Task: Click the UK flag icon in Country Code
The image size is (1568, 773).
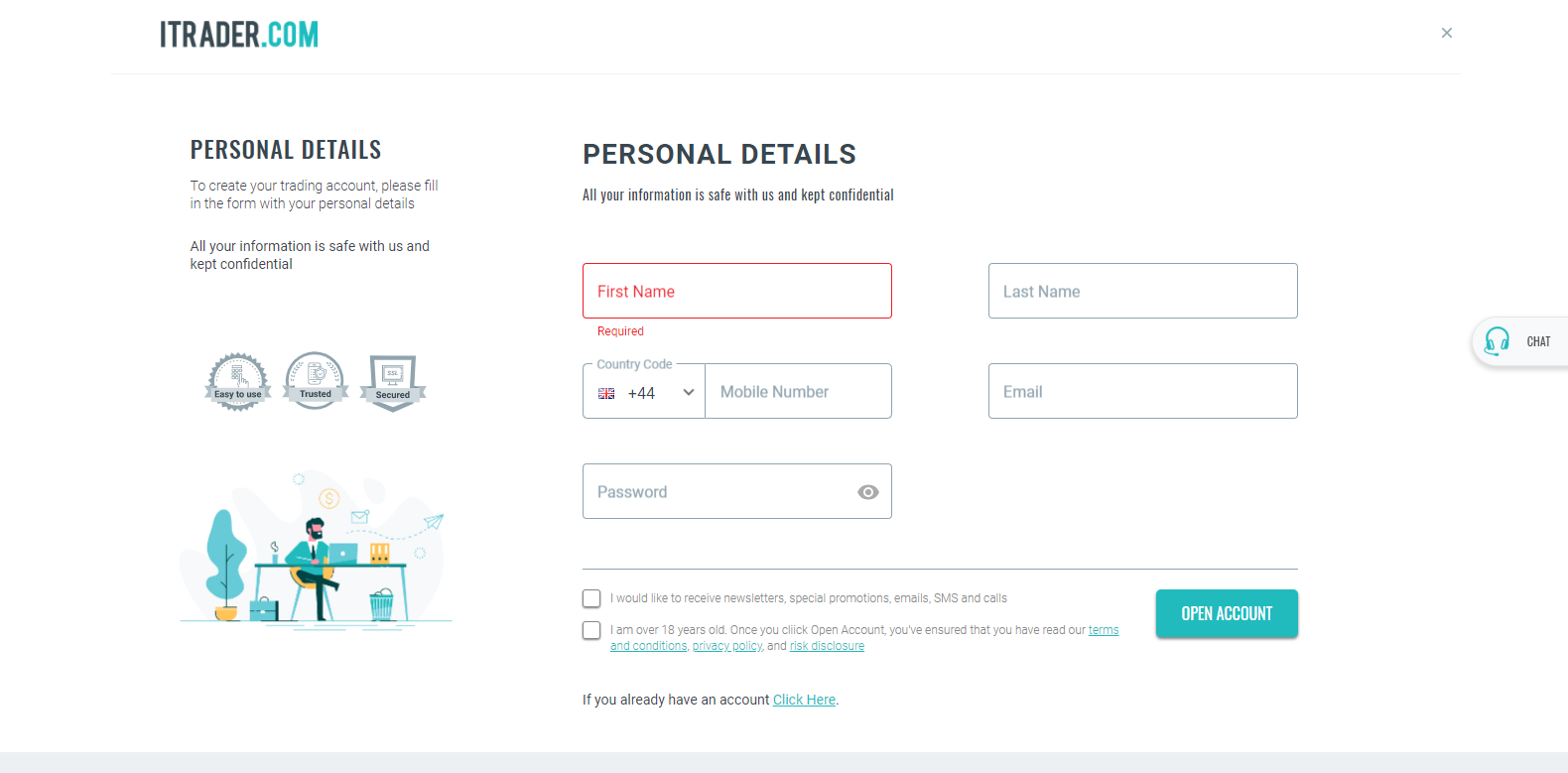Action: (606, 393)
